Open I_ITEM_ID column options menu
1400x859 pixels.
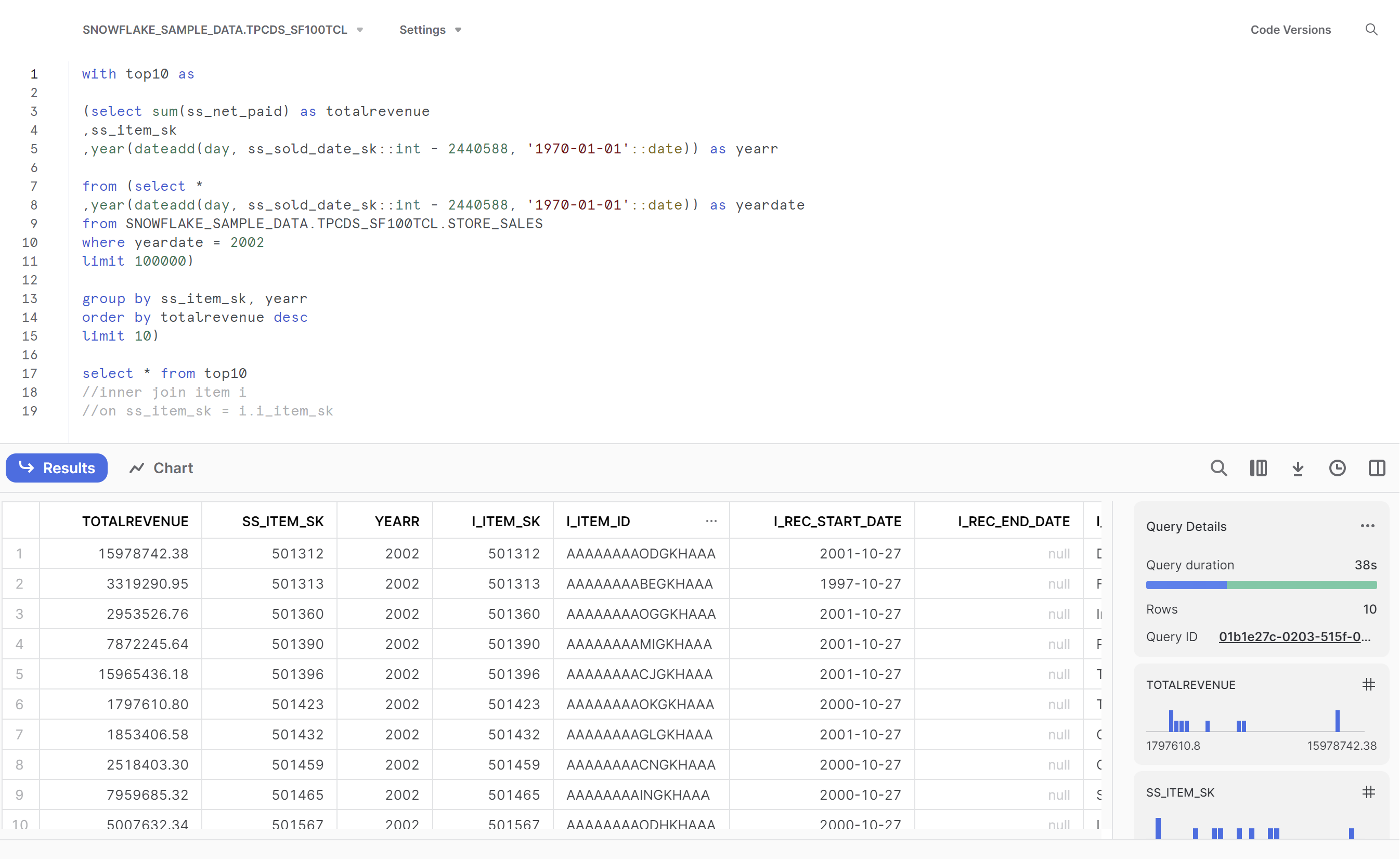[x=711, y=521]
